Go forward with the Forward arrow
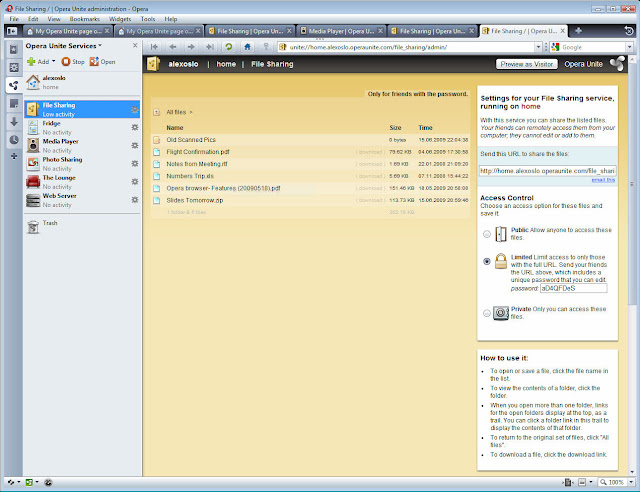 [191, 47]
